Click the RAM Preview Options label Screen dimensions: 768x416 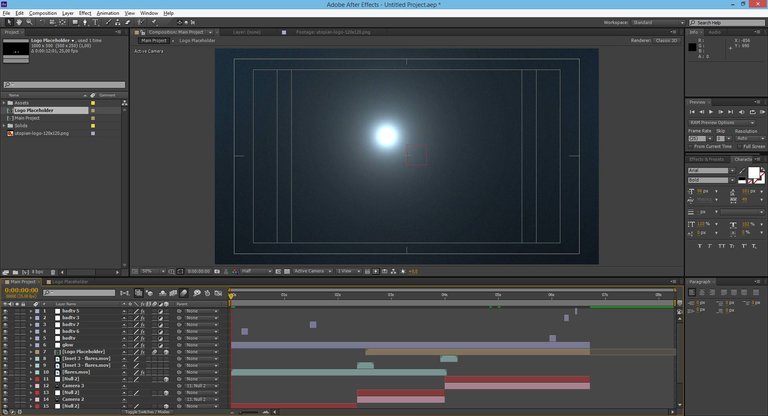[712, 122]
